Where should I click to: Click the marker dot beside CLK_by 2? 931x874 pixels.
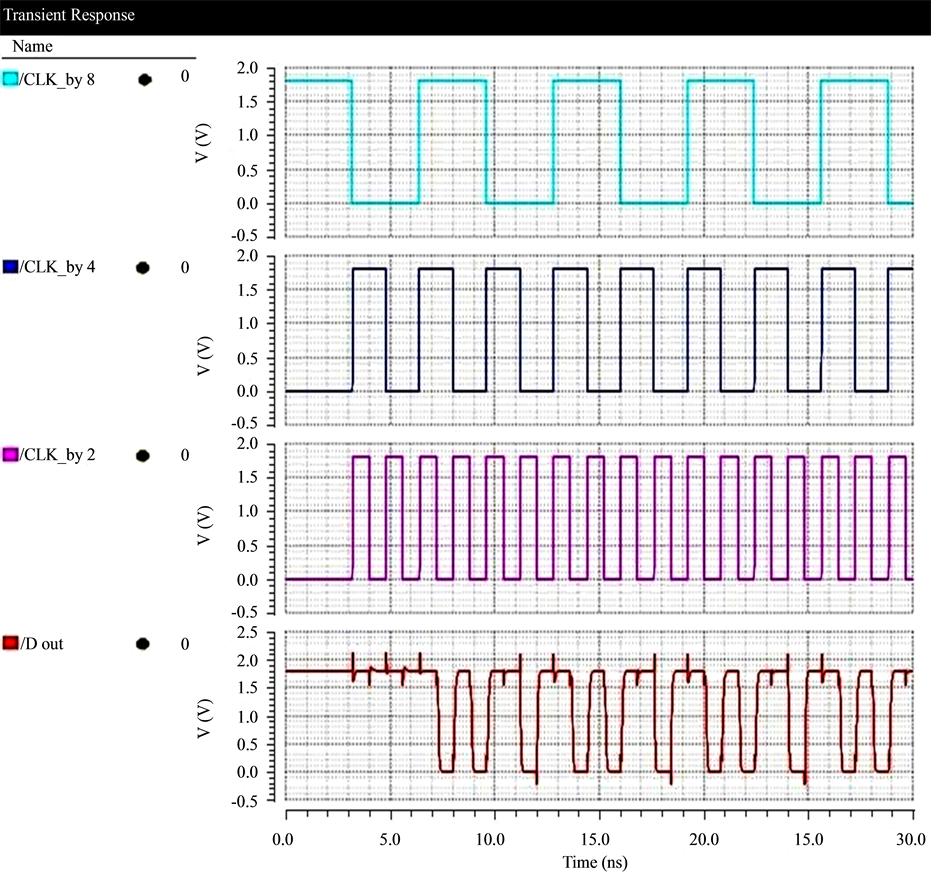(141, 456)
